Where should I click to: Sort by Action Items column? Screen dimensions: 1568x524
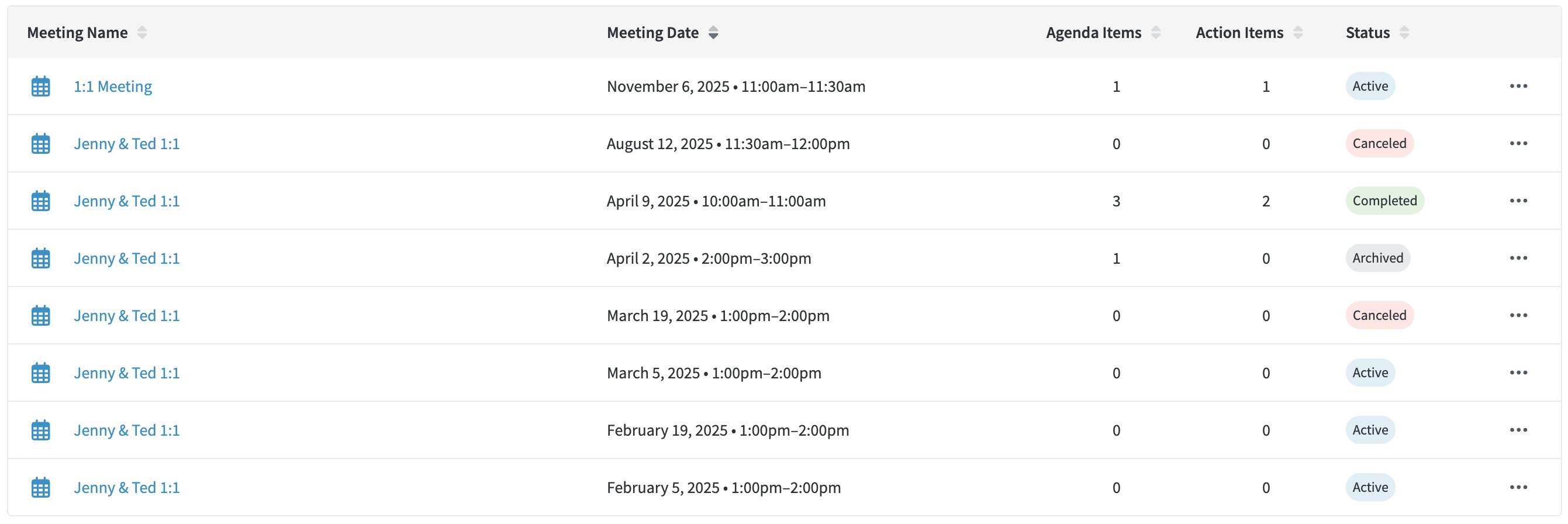point(1298,33)
